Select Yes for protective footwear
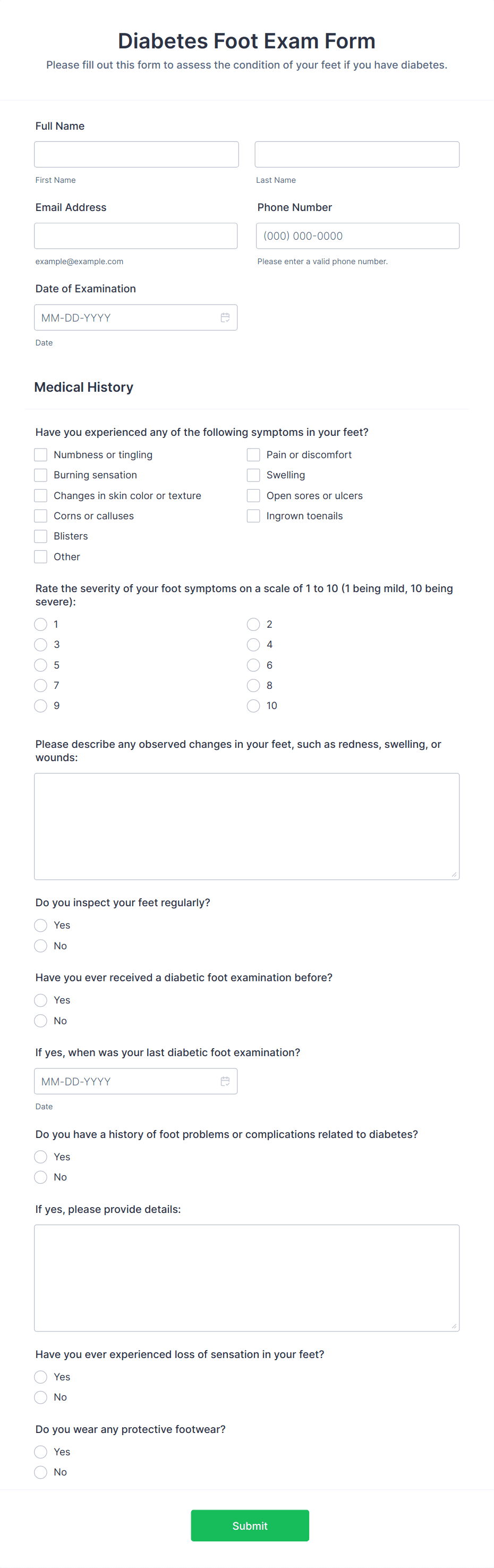The height and width of the screenshot is (1568, 494). pos(41,1452)
